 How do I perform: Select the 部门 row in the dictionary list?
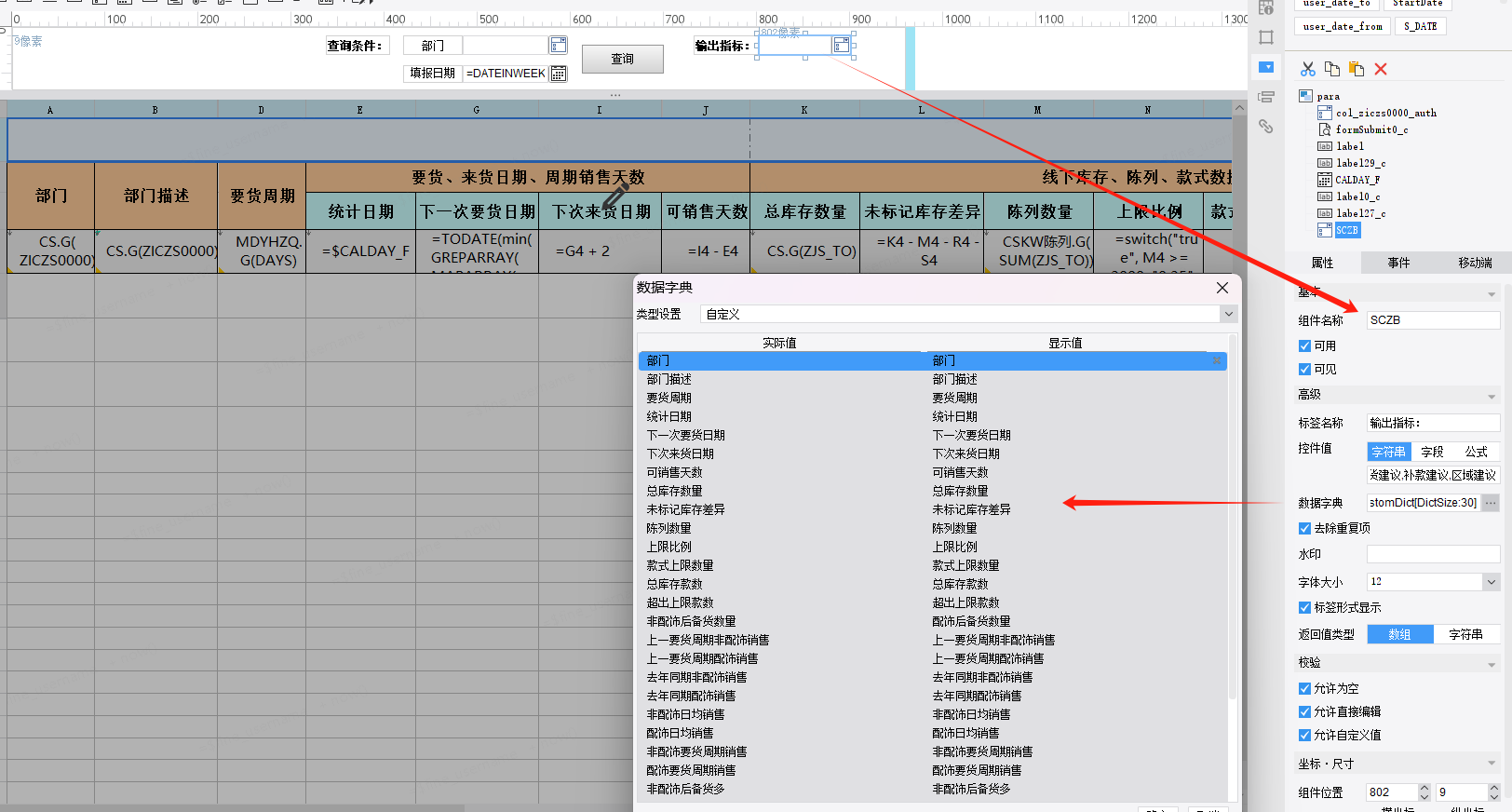coord(932,360)
